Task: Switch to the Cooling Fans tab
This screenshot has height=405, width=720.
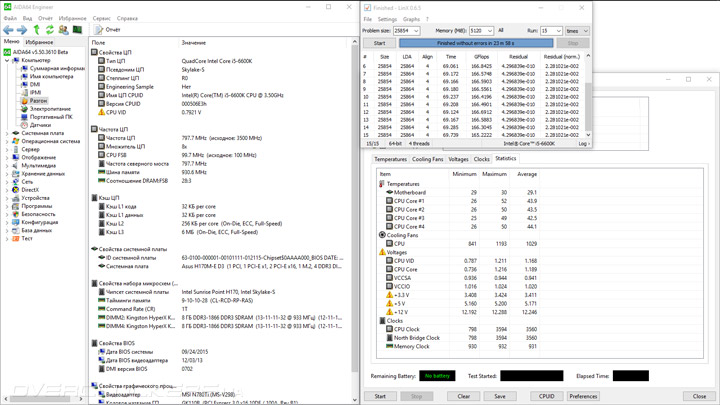Action: (427, 159)
